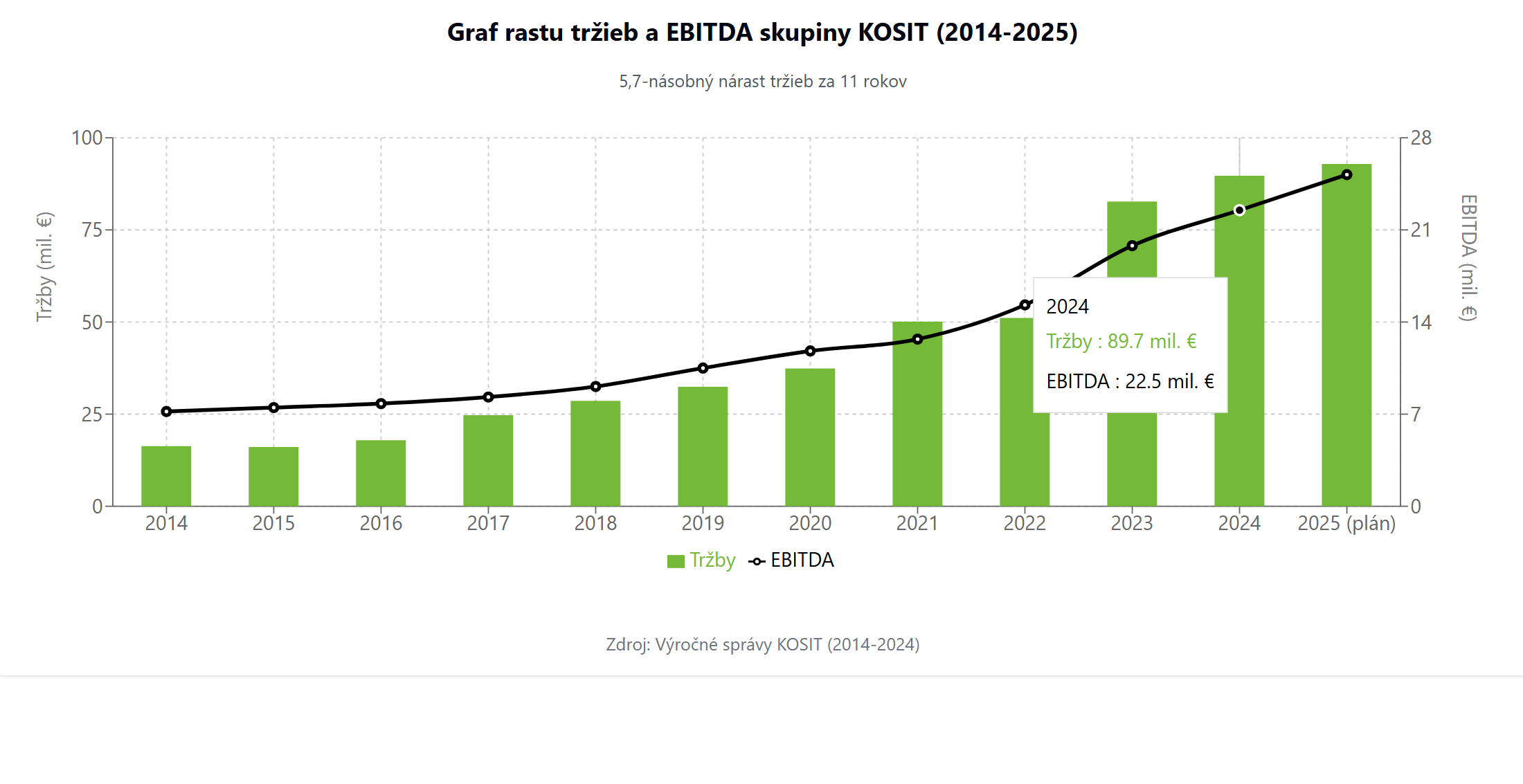Click the highlighted EBITDA point for 2024
1523x784 pixels.
(1239, 210)
